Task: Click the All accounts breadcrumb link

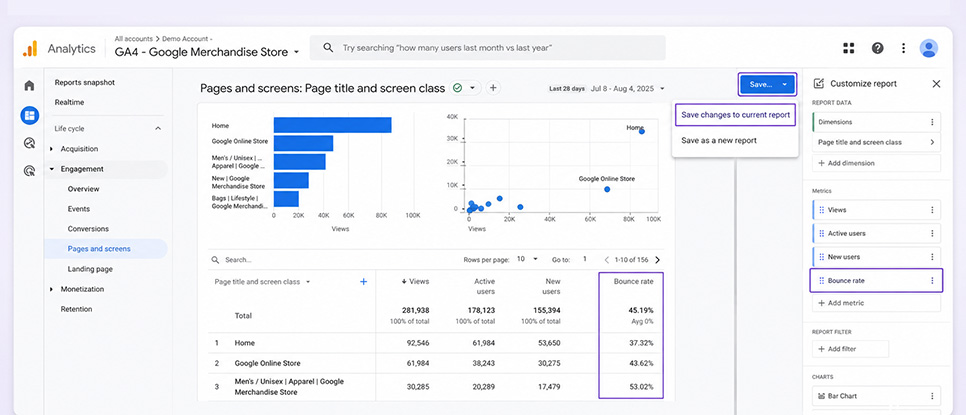Action: (134, 38)
